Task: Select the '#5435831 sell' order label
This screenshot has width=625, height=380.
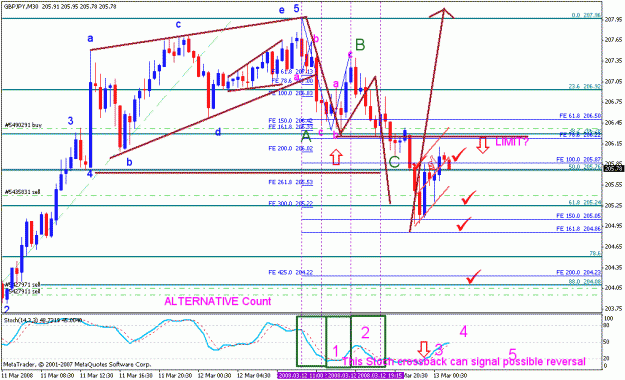Action: pyautogui.click(x=22, y=192)
